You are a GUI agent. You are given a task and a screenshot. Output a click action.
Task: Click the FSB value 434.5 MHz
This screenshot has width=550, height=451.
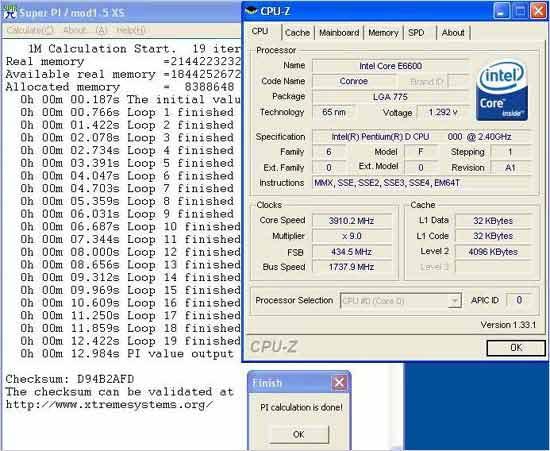(351, 252)
